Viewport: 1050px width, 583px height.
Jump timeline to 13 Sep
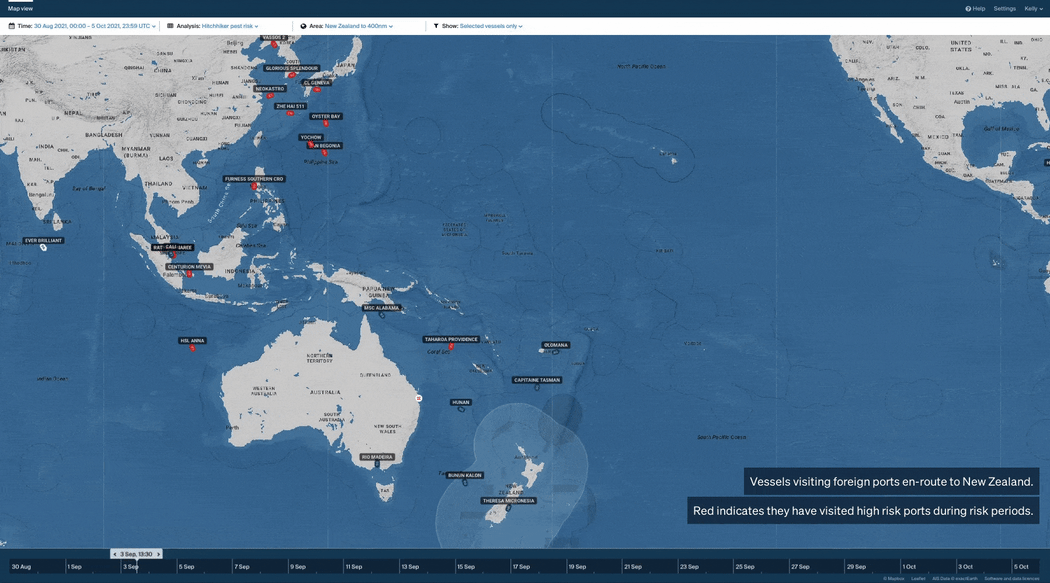pyautogui.click(x=410, y=566)
